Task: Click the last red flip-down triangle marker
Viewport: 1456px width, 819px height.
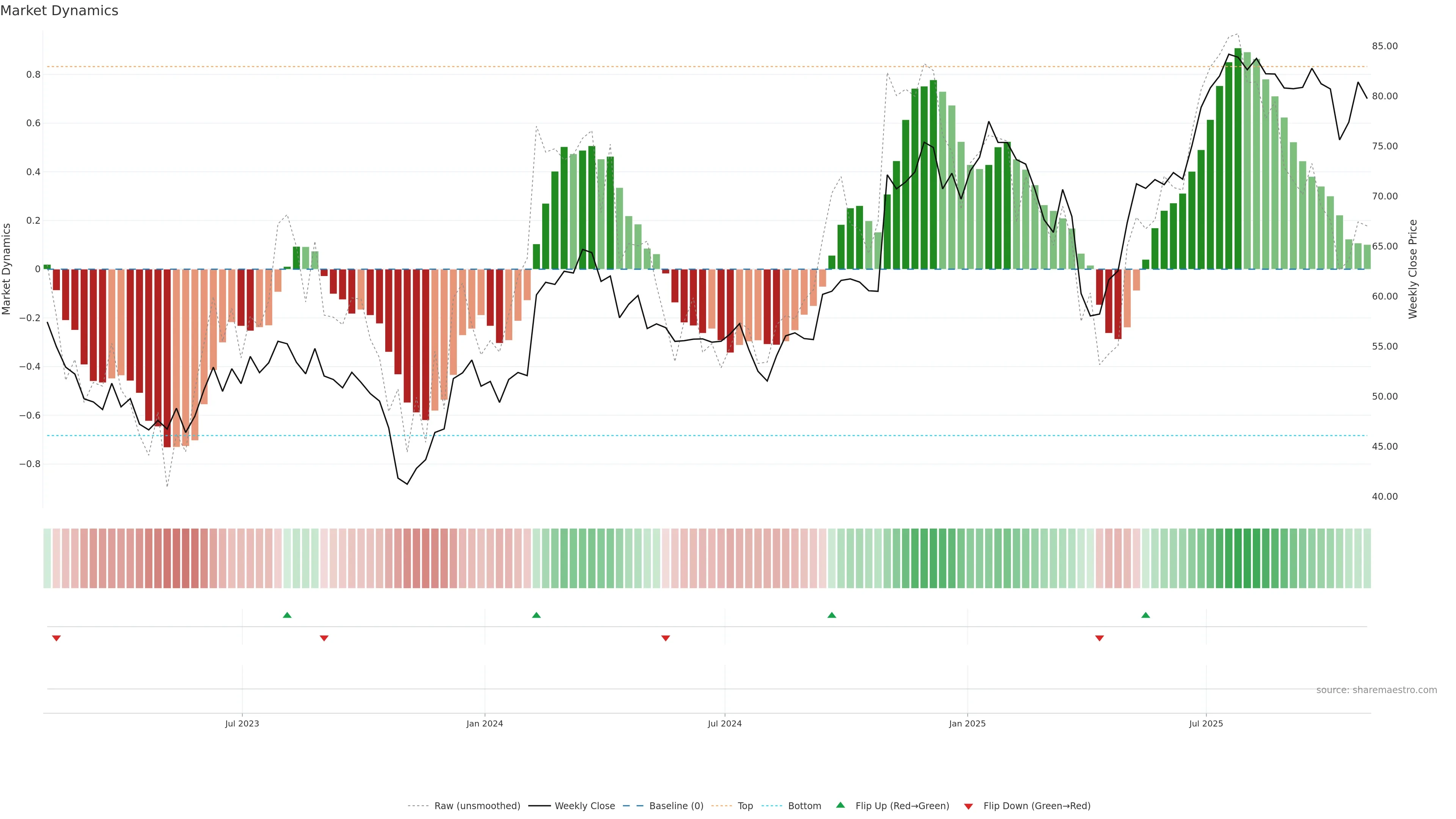Action: pos(1099,638)
